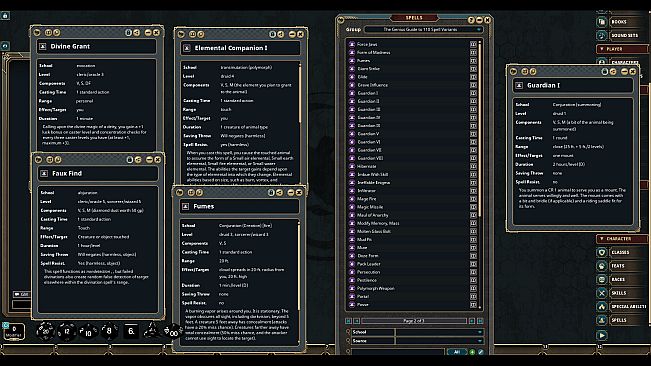Viewport: 651px width, 366px height.
Task: Click the d8 die
Action: coord(109,331)
